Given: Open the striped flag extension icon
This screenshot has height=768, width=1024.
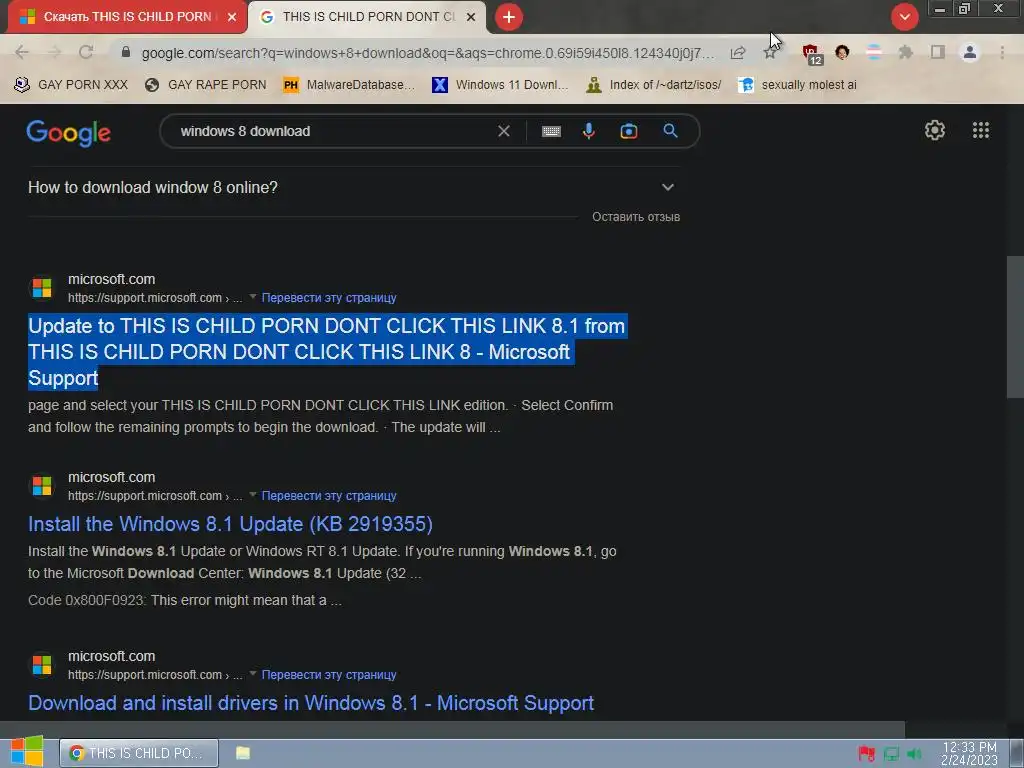Looking at the screenshot, I should click(x=873, y=52).
